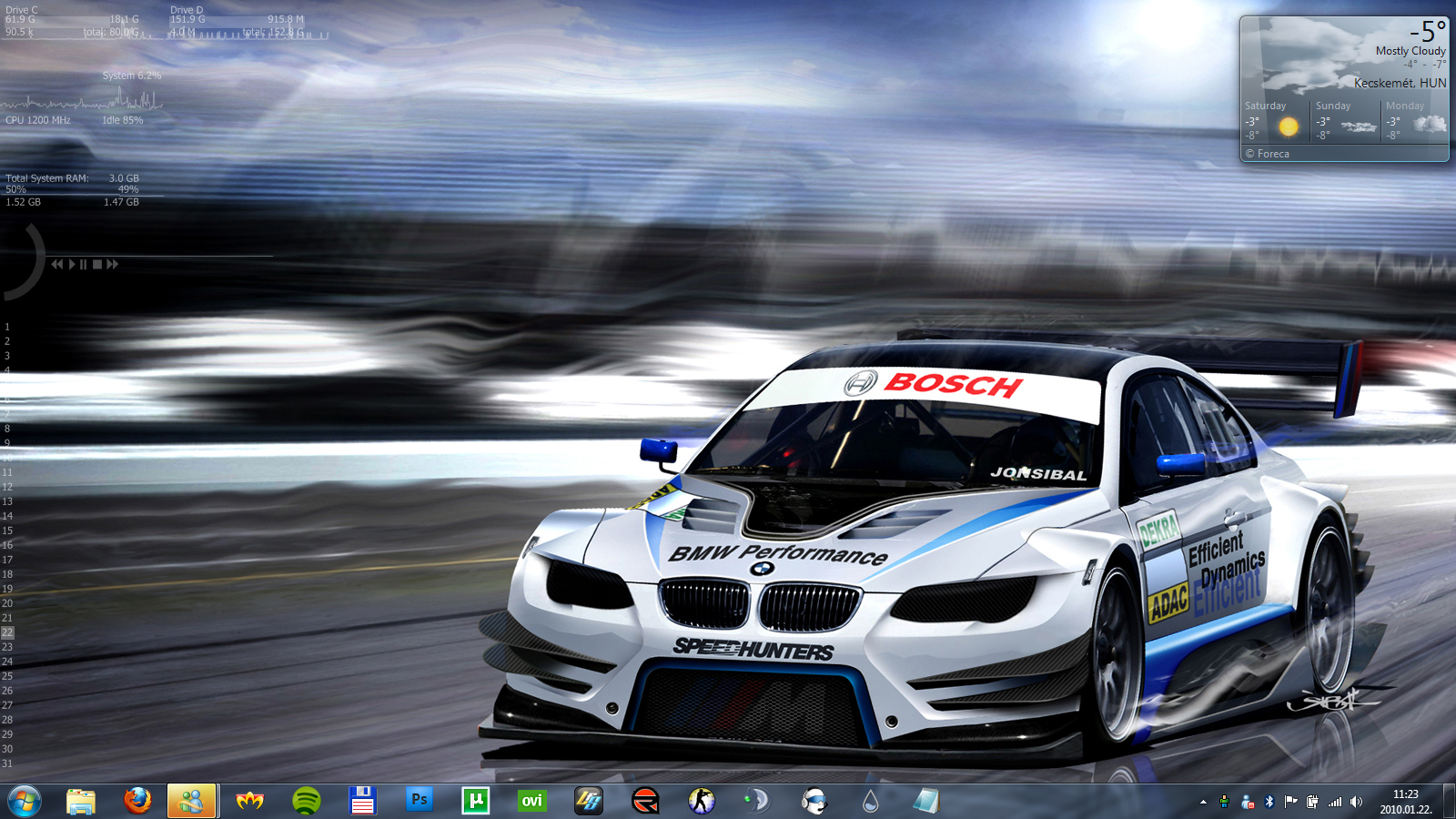Viewport: 1456px width, 819px height.
Task: Play the track in media widget
Action: (72, 264)
